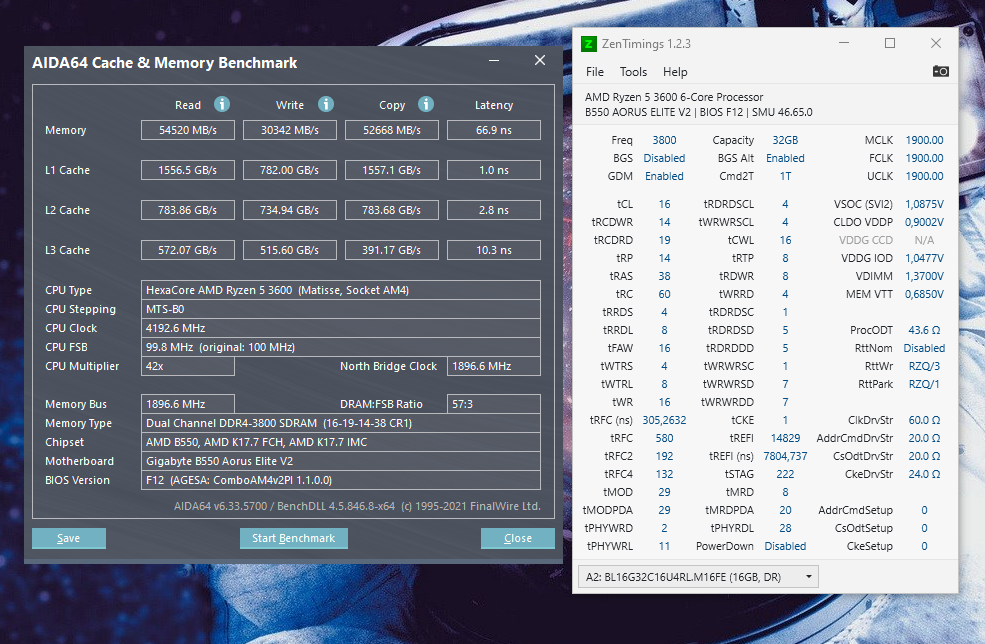Expand the A2 memory module dropdown
This screenshot has width=985, height=644.
697,577
